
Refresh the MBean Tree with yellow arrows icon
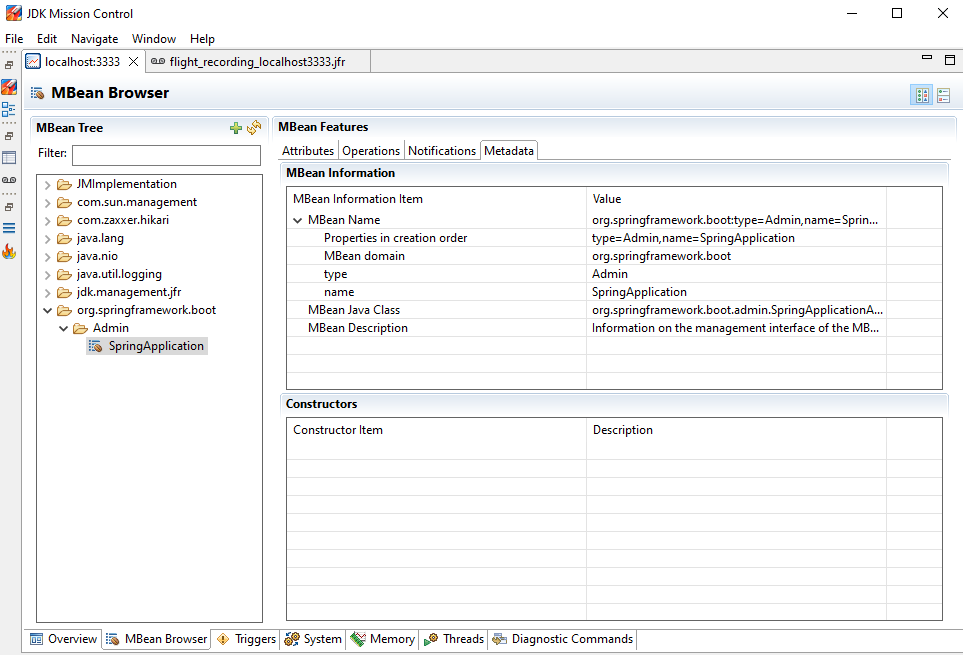coord(254,128)
